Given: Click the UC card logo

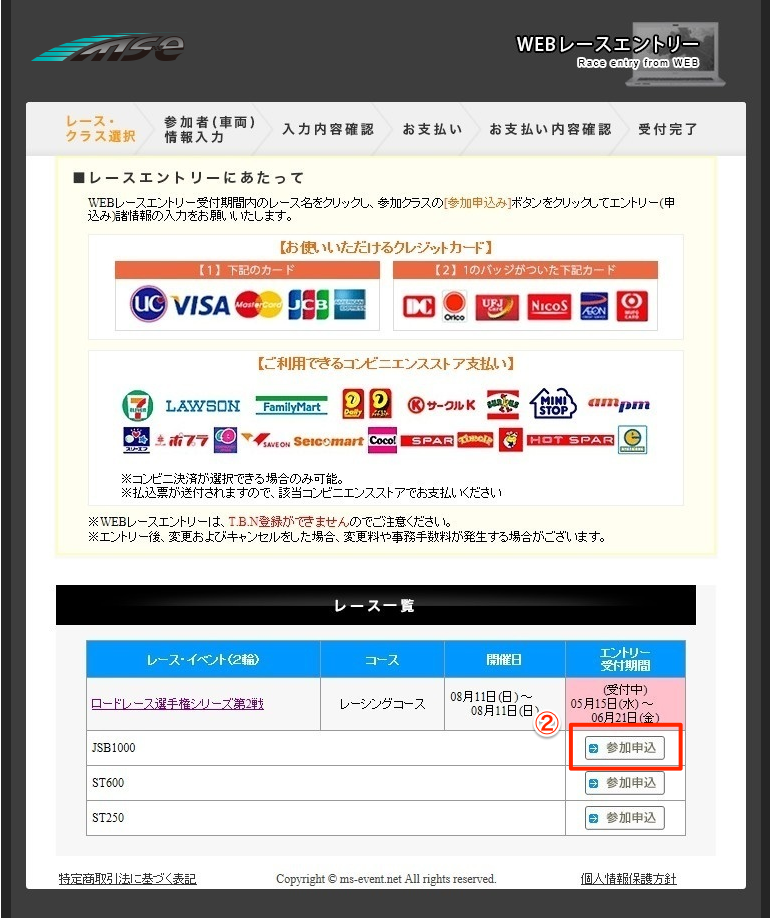Looking at the screenshot, I should [x=148, y=304].
